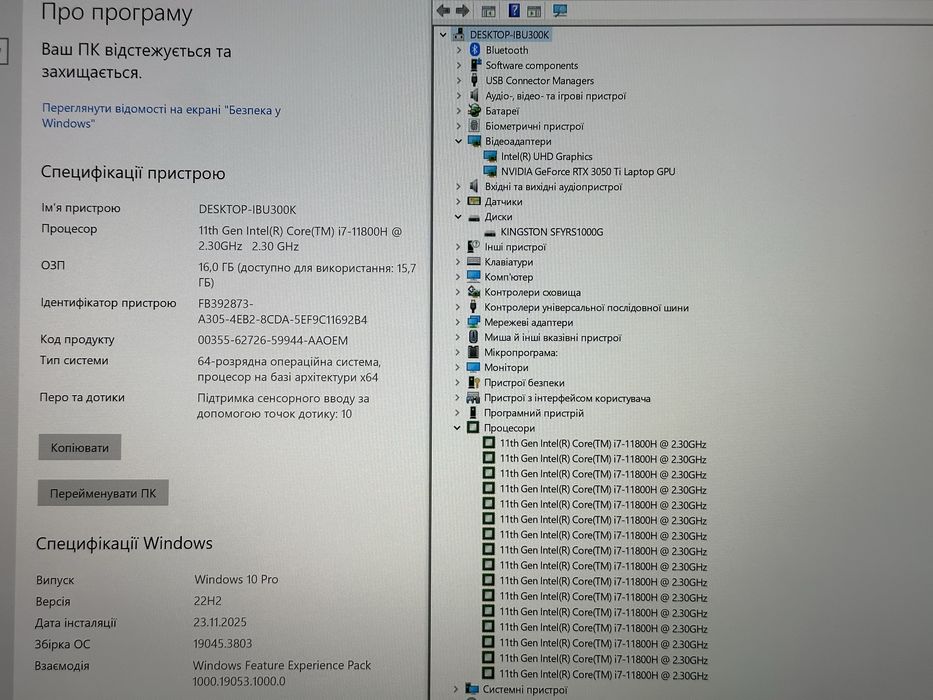Open link Переглянути відомості на екрані Безпека у Windows
933x700 pixels.
click(161, 116)
